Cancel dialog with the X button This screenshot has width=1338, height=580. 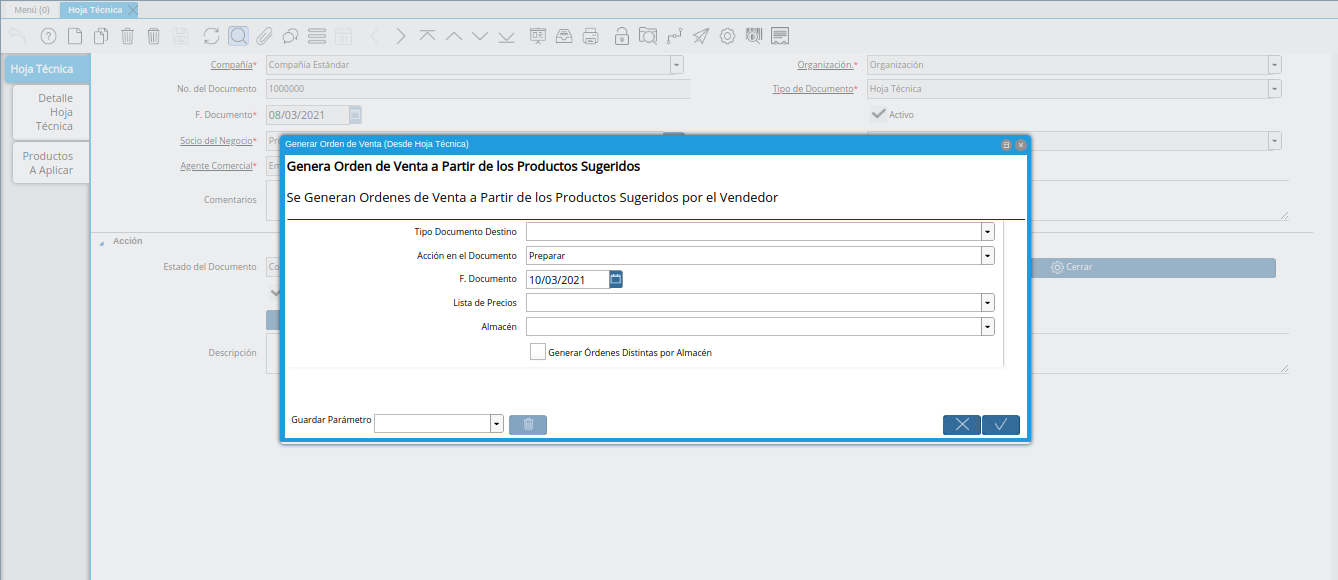(962, 424)
